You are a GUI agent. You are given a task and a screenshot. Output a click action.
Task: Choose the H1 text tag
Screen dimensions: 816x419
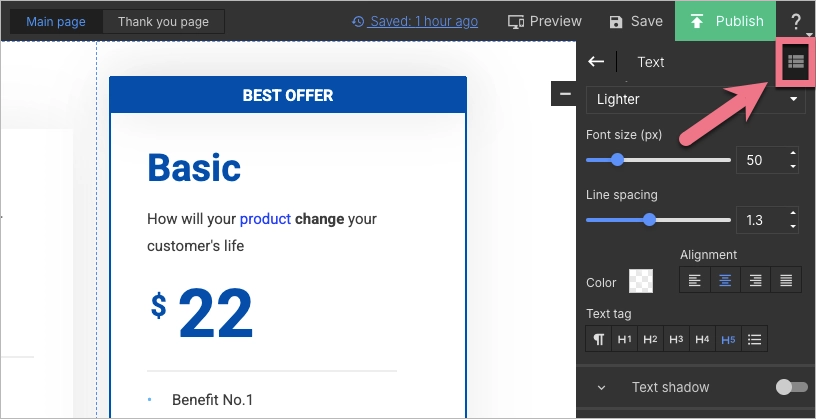point(624,339)
